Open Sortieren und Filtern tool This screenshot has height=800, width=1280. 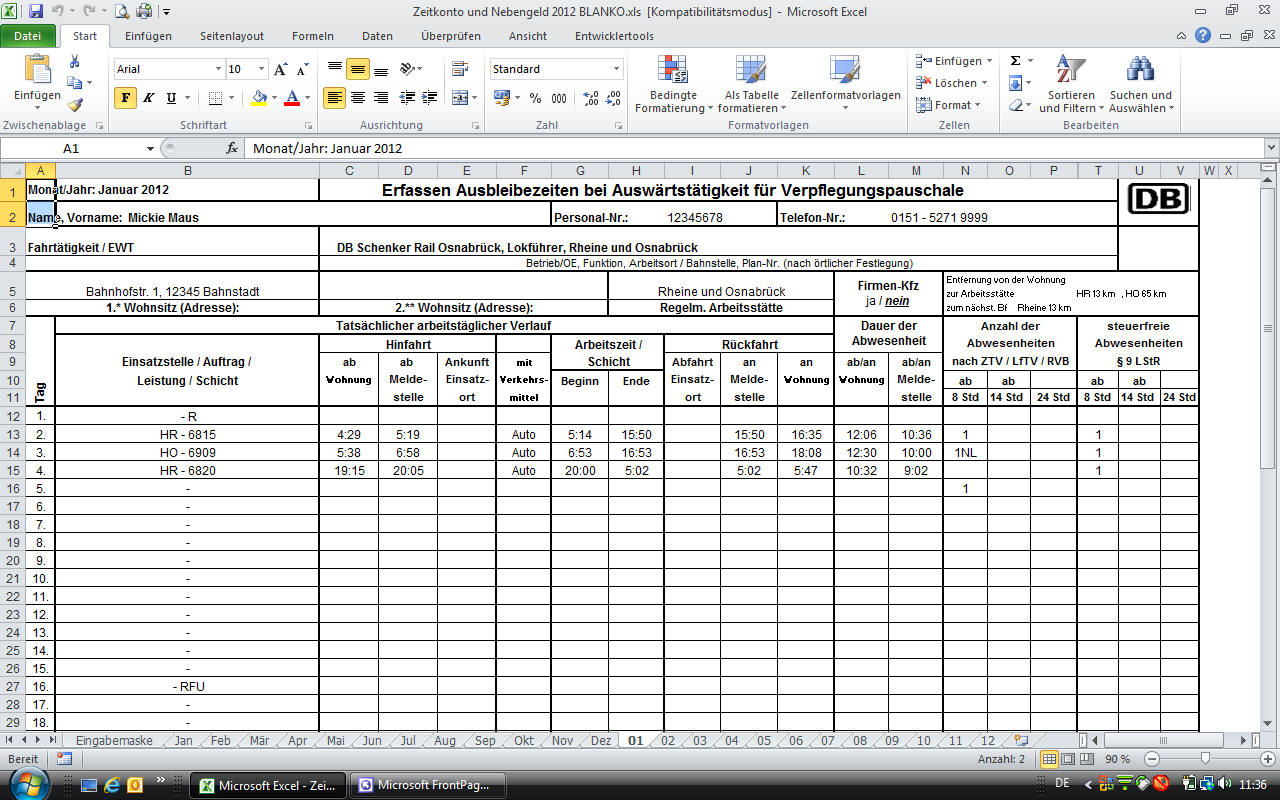1070,85
